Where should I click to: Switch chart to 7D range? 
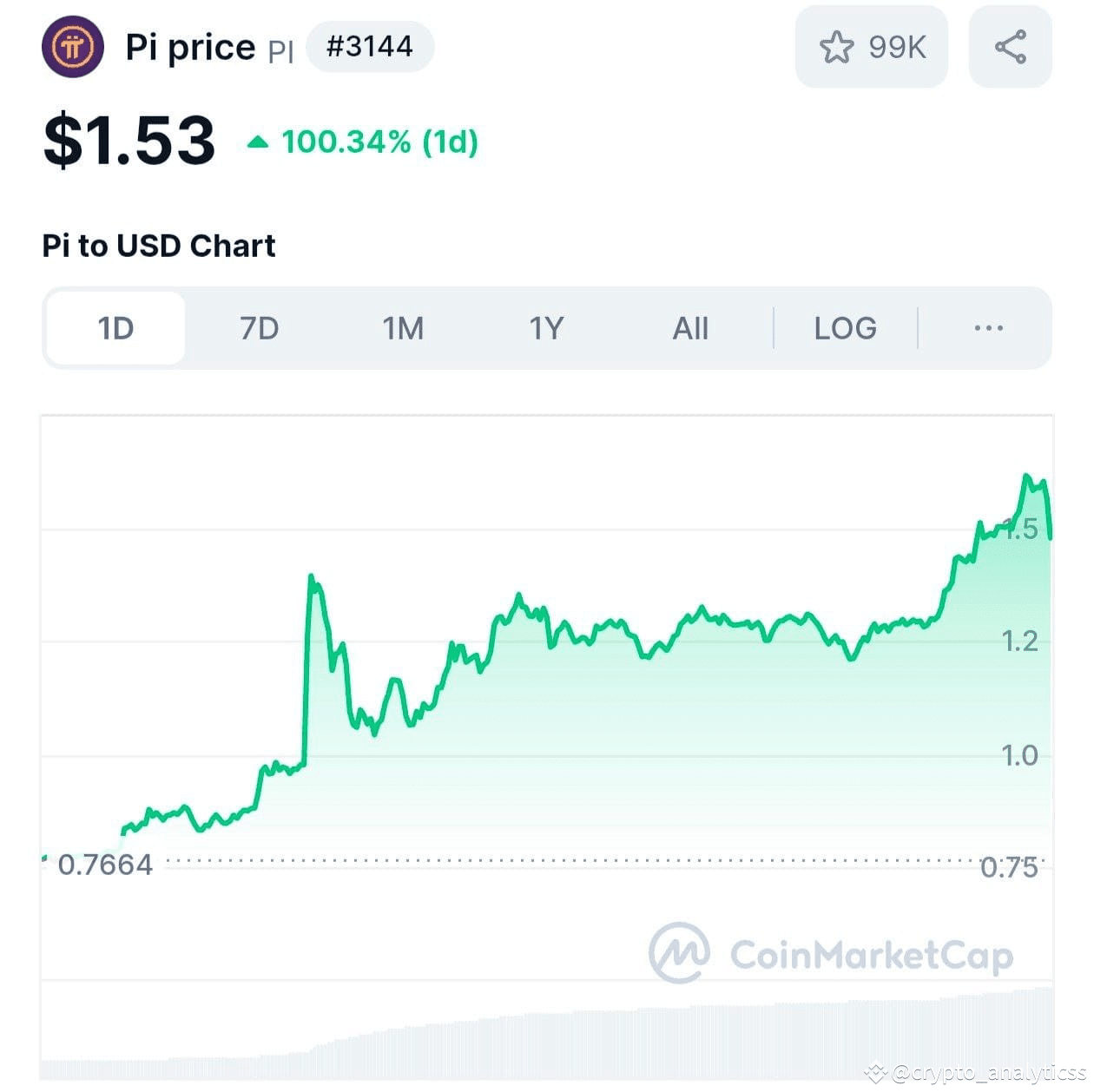click(x=260, y=328)
